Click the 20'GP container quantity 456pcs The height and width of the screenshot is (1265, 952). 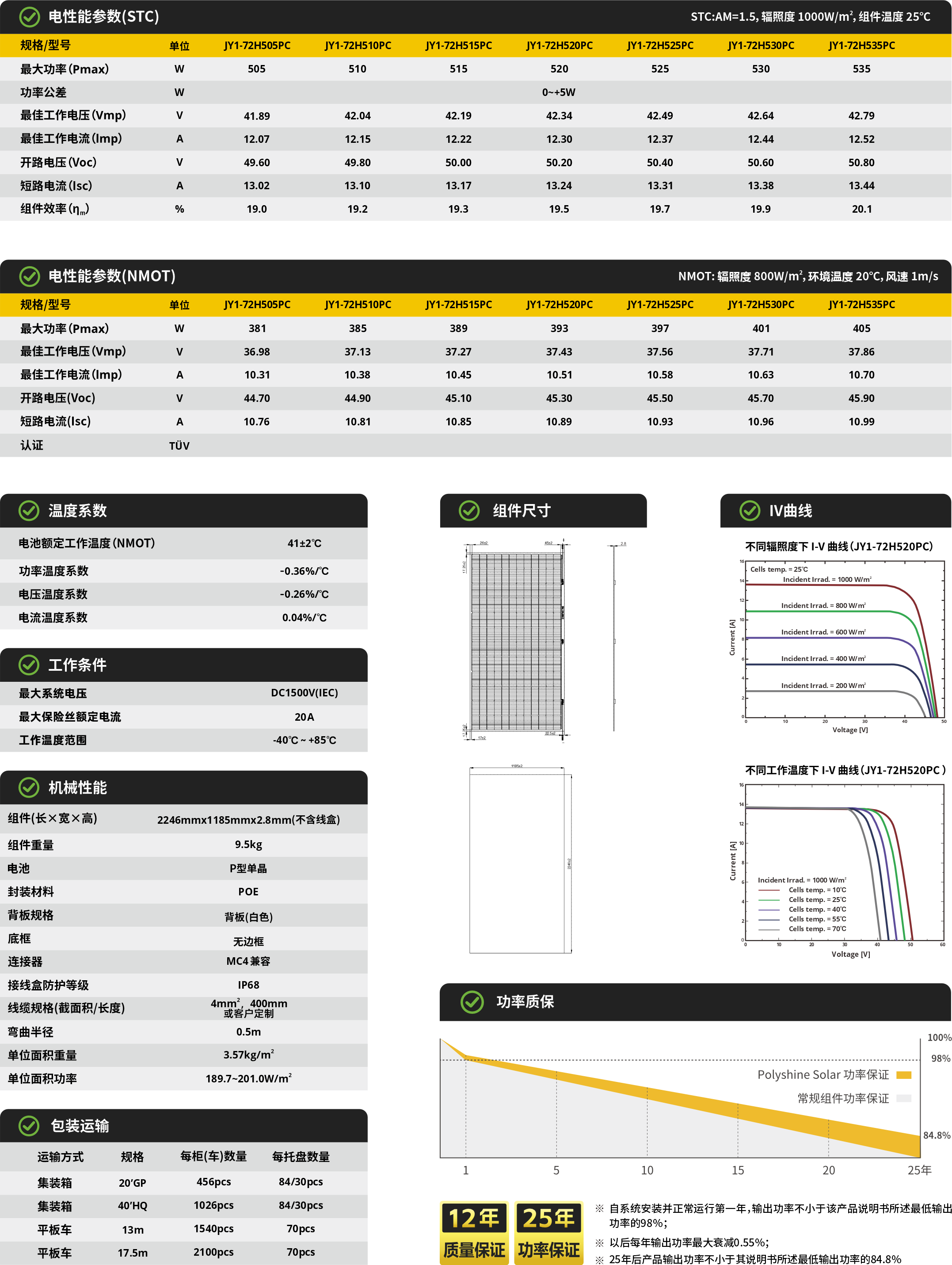coord(214,1182)
